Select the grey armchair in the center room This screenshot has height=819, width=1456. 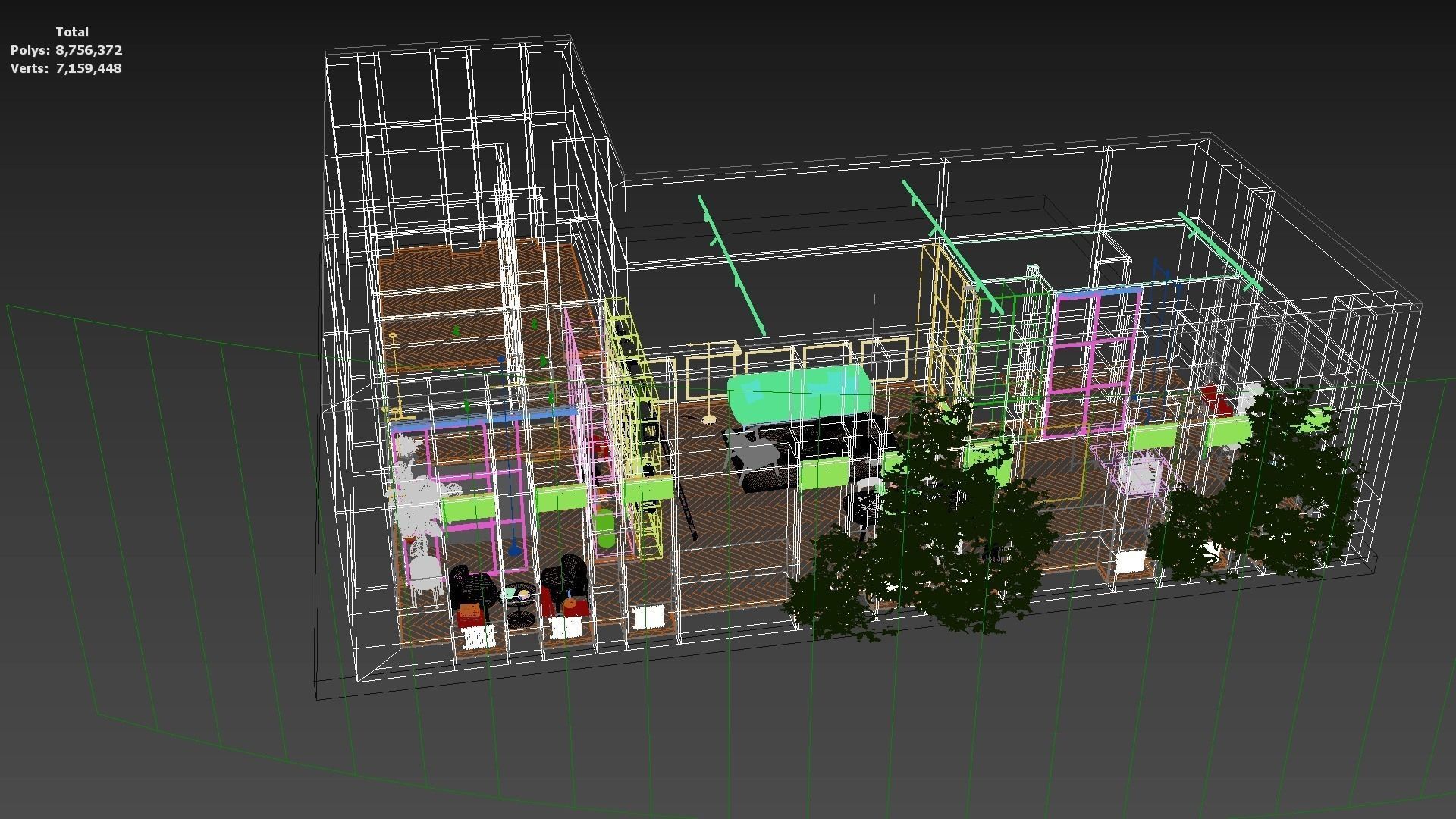(x=751, y=455)
